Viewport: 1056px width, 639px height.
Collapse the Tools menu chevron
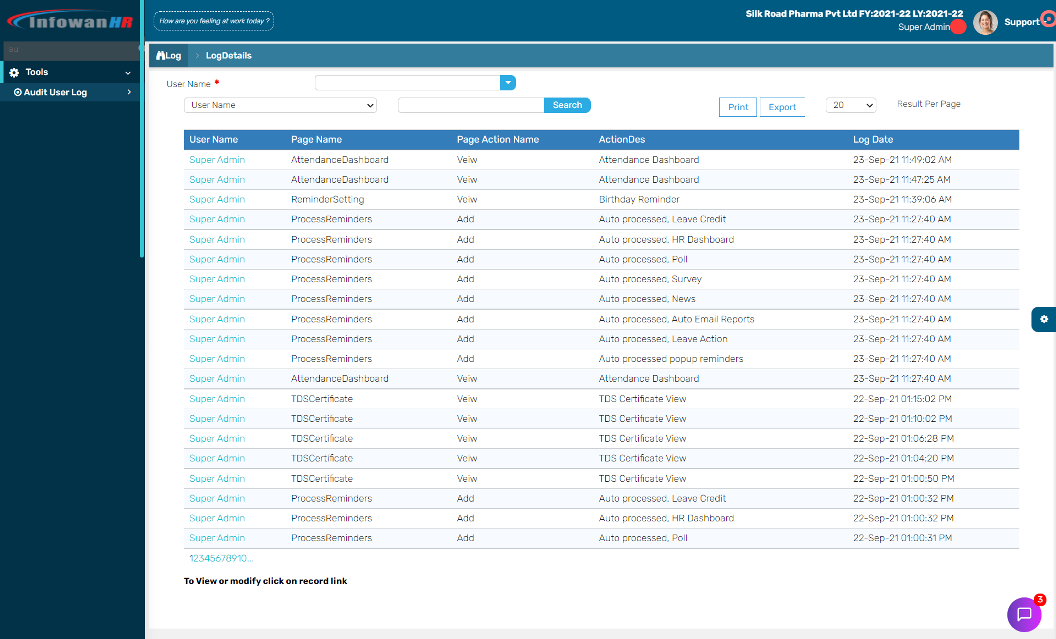pos(128,73)
